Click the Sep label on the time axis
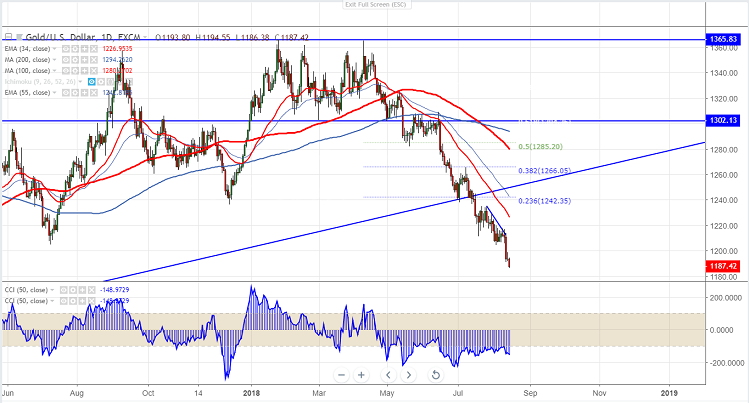 (530, 393)
